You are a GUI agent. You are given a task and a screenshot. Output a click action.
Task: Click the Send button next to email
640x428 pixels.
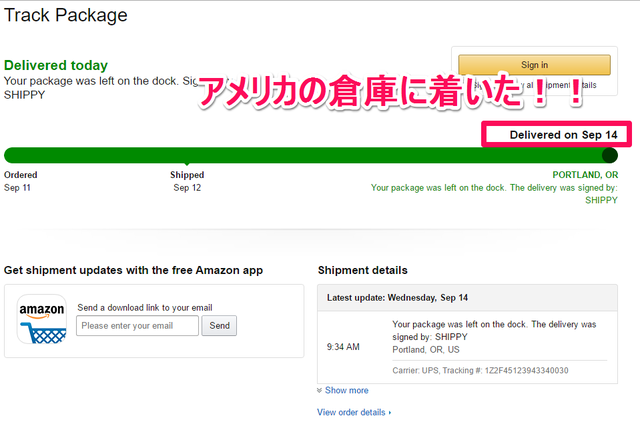[219, 326]
